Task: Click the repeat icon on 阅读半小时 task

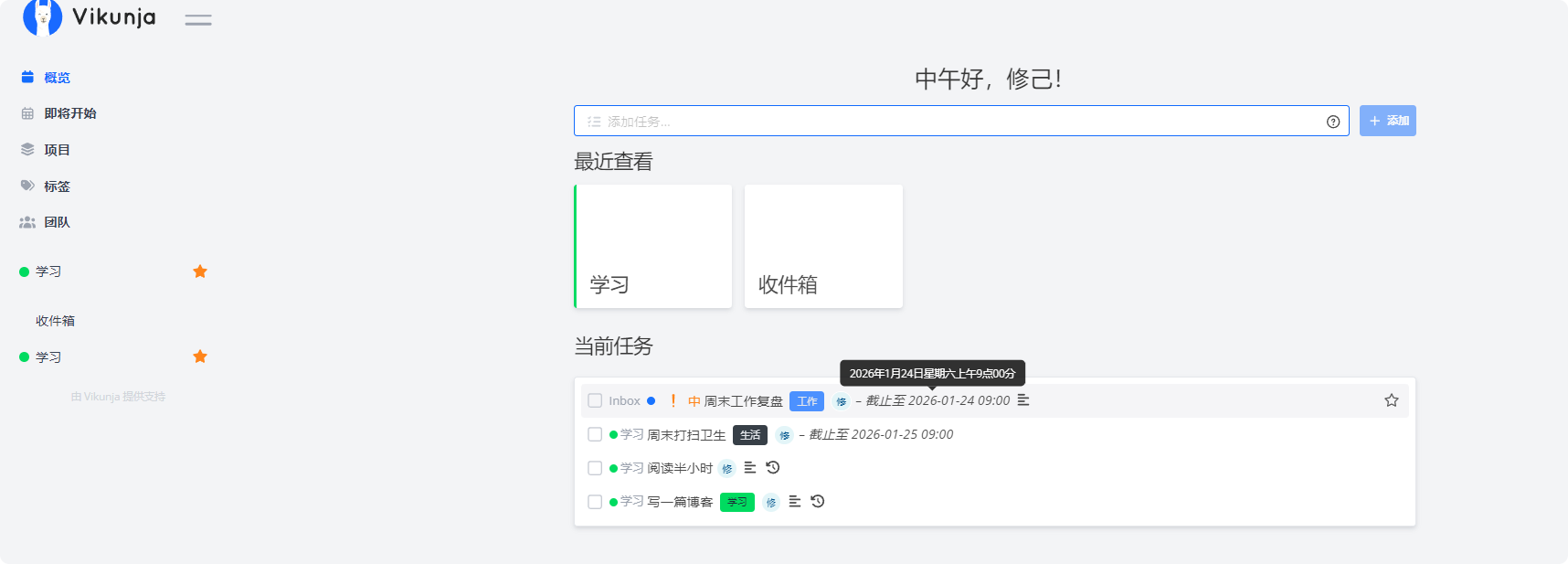Action: (x=773, y=468)
